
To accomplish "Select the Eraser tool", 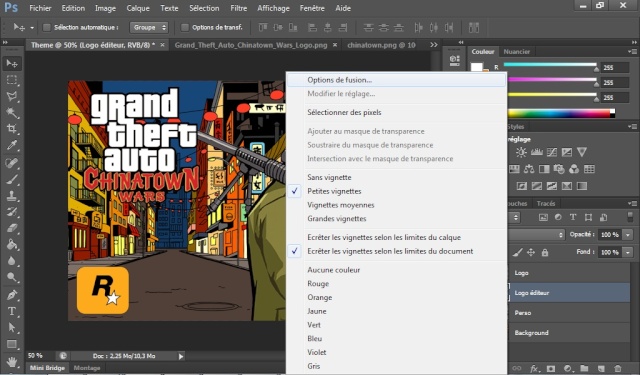I will 12,228.
